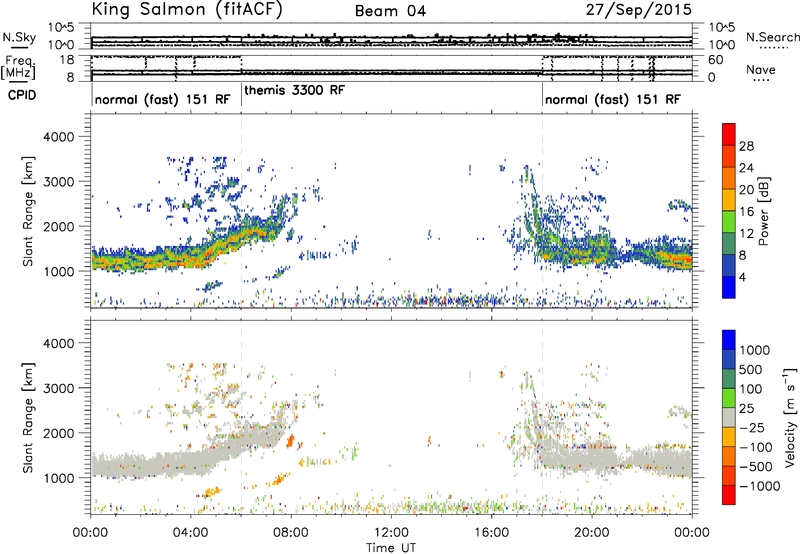
Task: Click the 'Power [dB]' colorbar label
Action: click(763, 211)
